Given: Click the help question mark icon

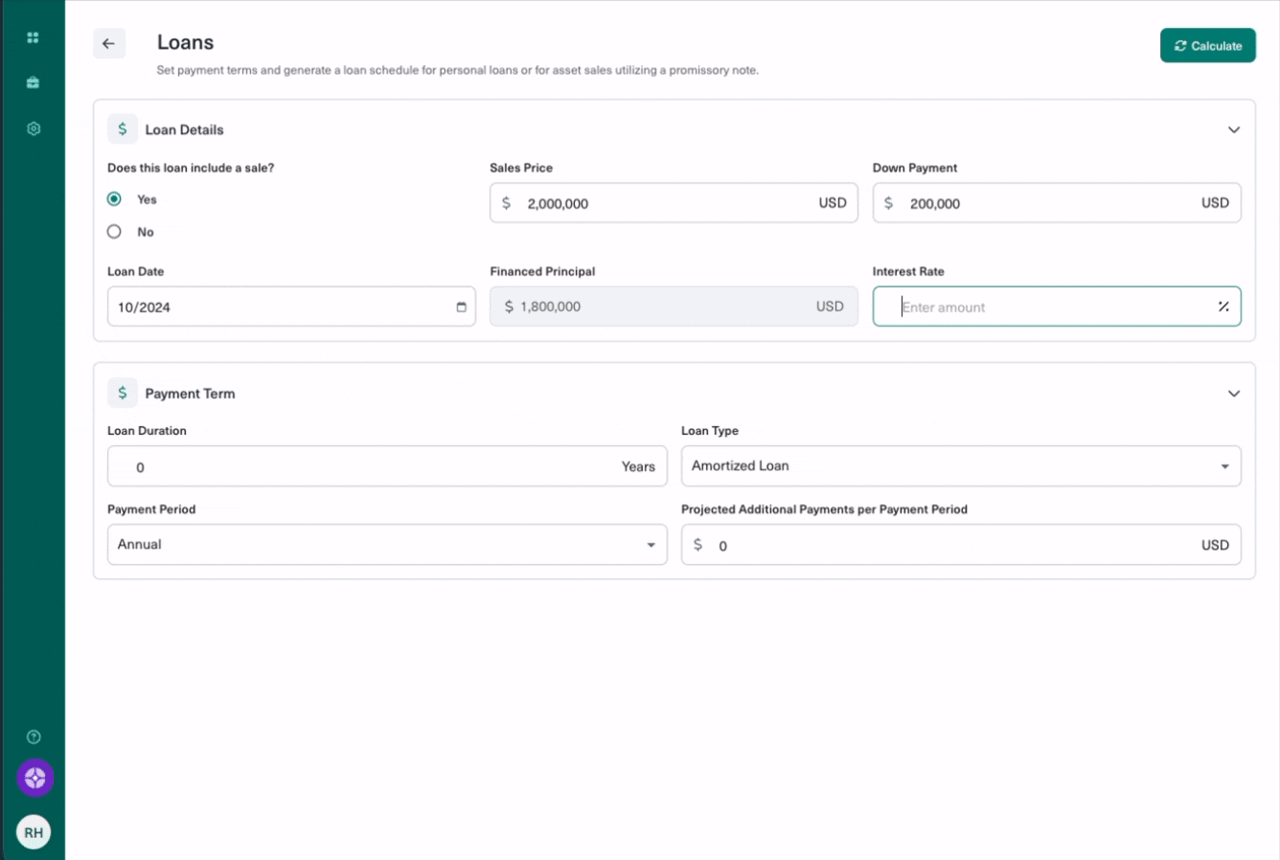Looking at the screenshot, I should pos(33,737).
